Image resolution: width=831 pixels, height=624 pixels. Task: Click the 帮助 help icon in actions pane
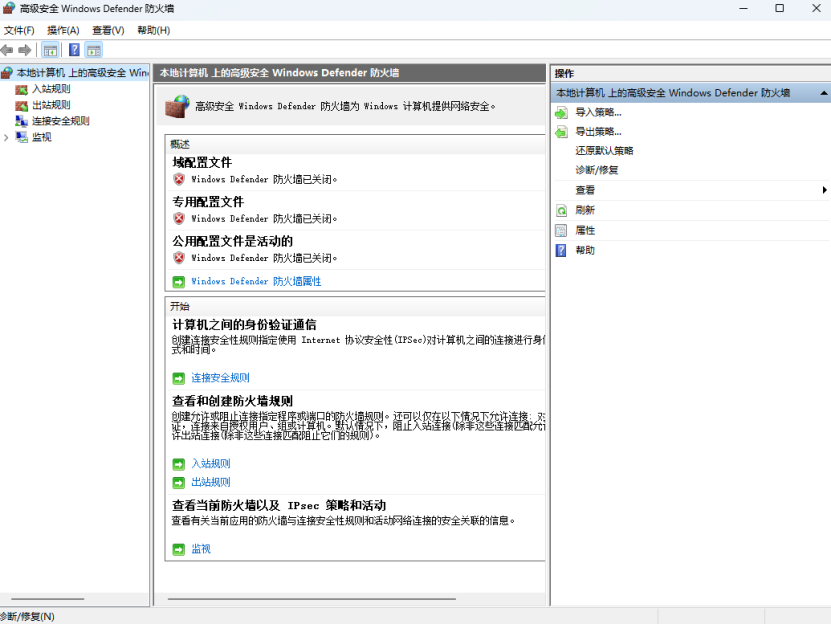coord(561,250)
